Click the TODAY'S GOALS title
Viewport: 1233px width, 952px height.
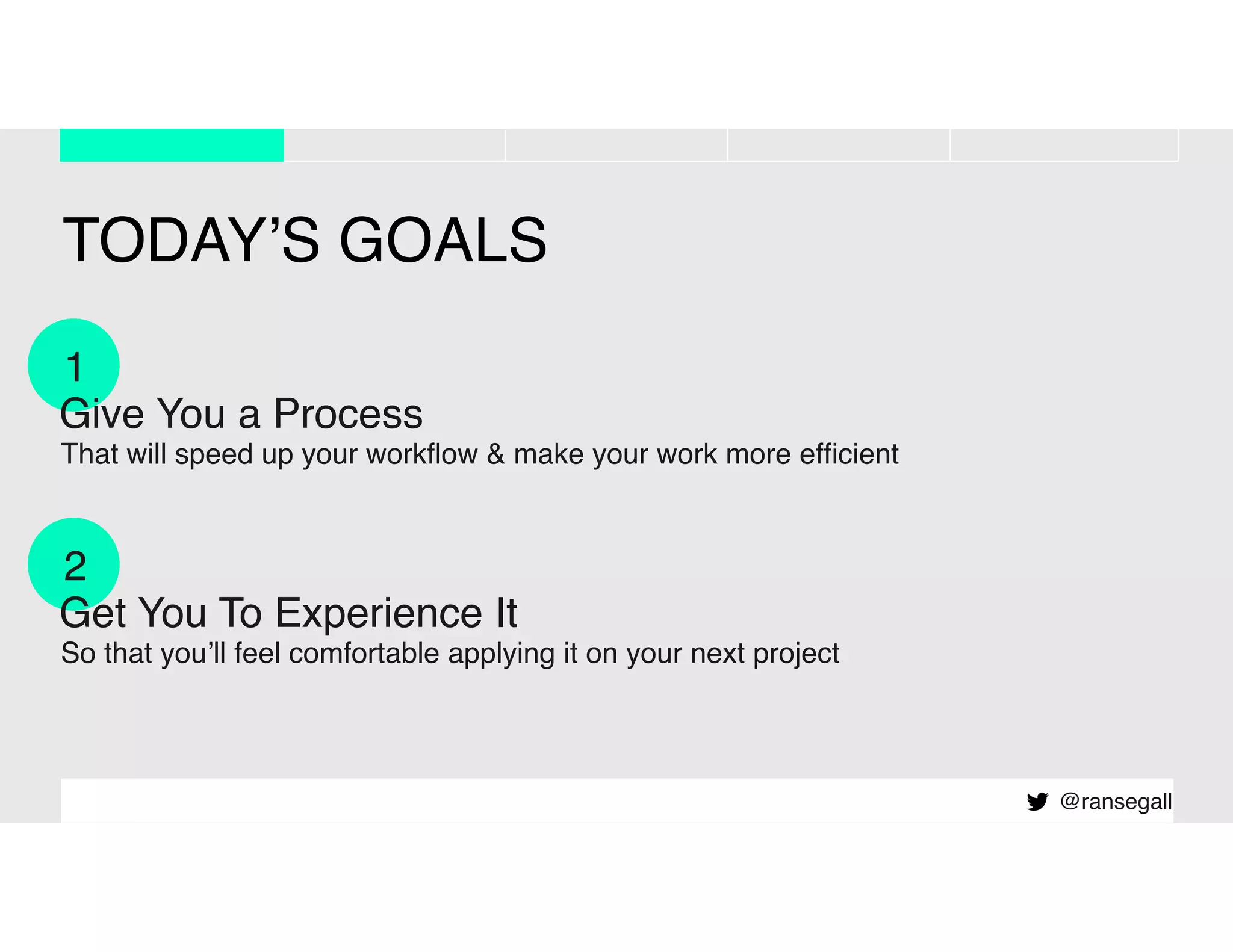coord(304,240)
